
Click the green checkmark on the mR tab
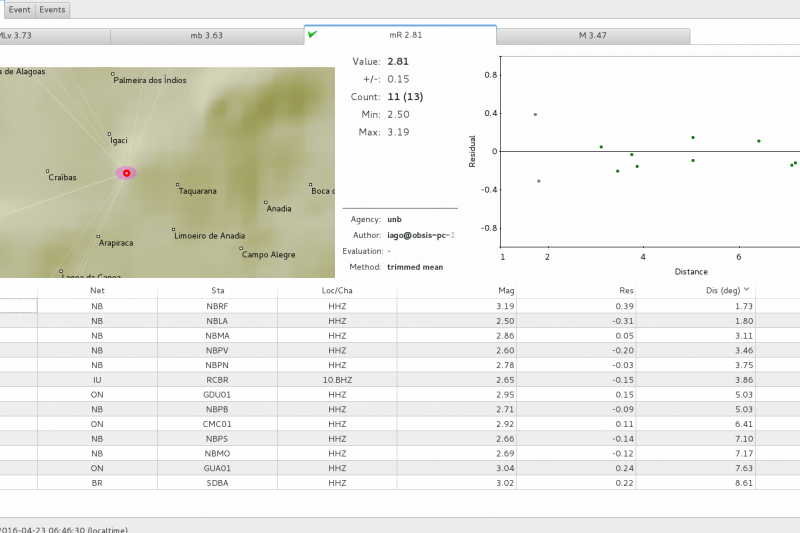click(313, 34)
